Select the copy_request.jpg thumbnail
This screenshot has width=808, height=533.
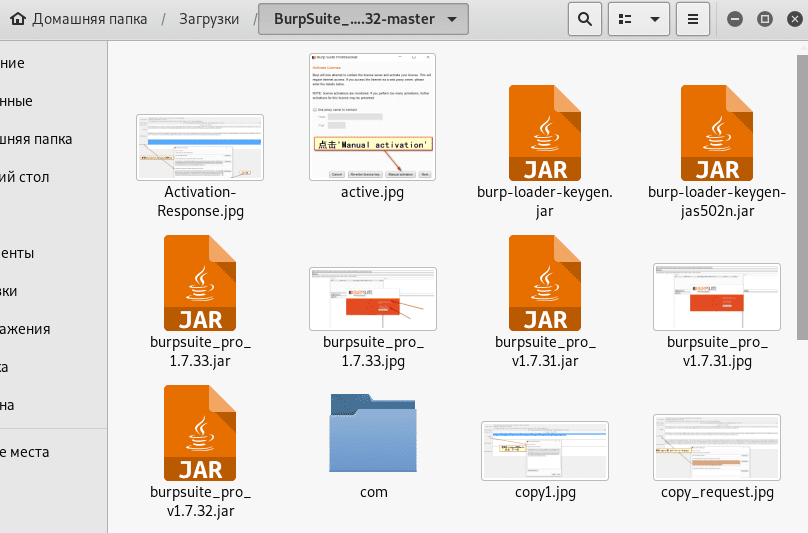pyautogui.click(x=717, y=447)
